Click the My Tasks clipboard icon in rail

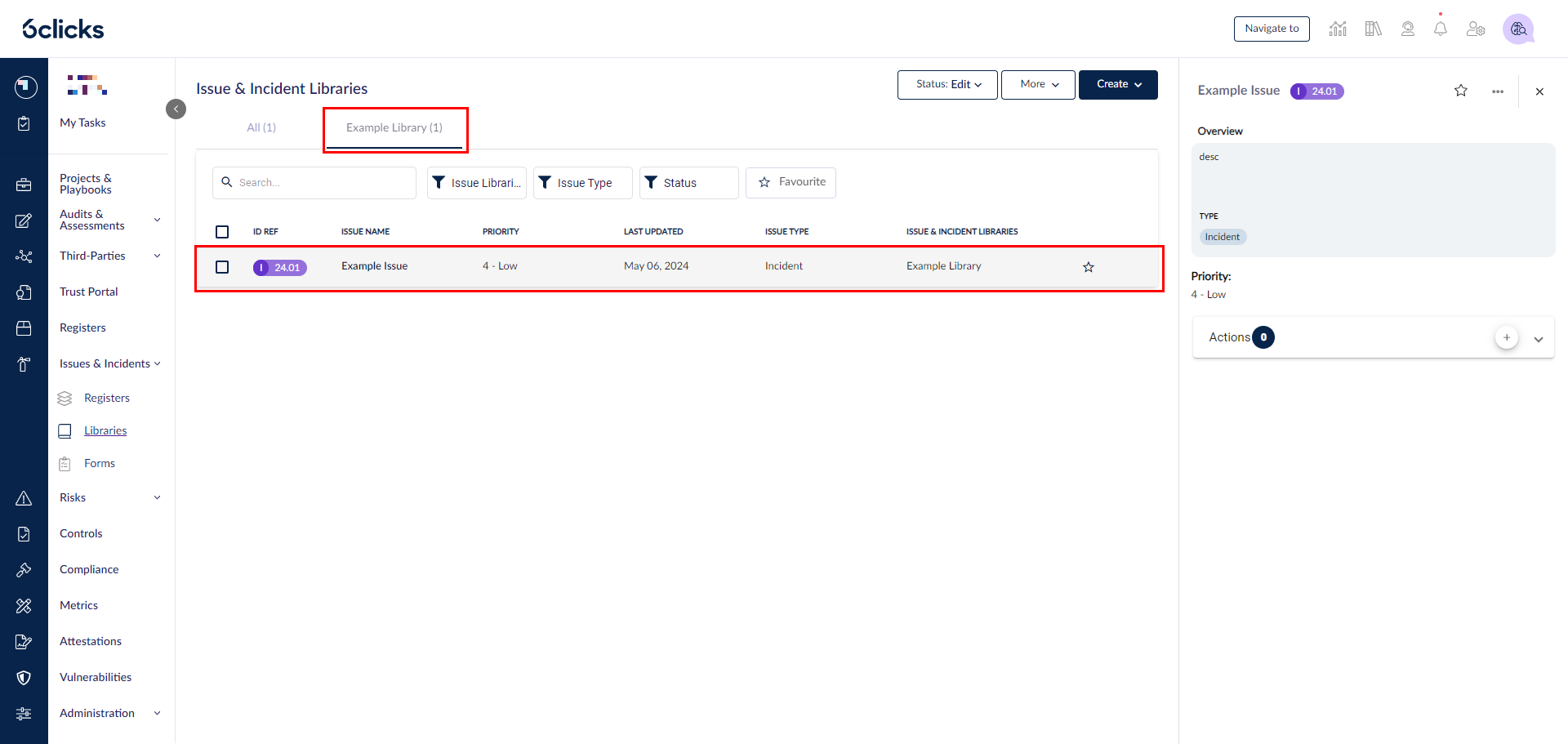[x=24, y=123]
